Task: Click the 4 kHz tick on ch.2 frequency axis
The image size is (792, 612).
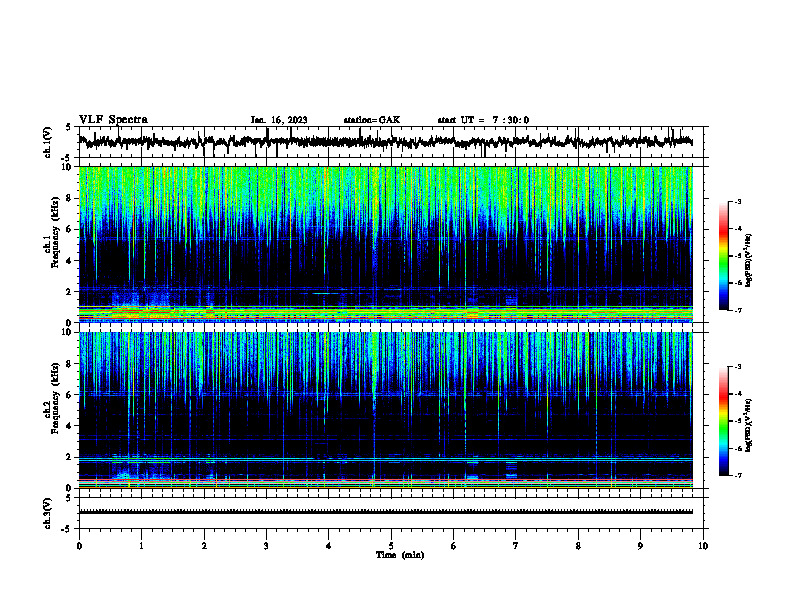Action: [x=70, y=426]
